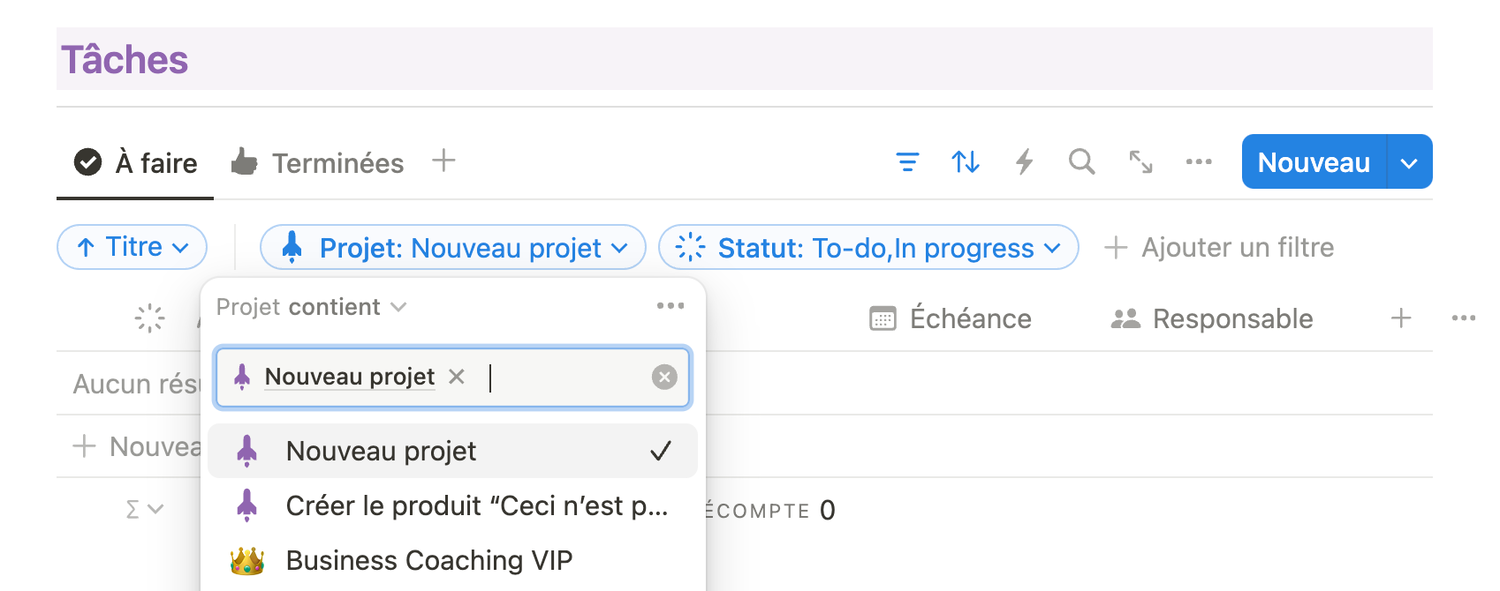1500x591 pixels.
Task: Open the Titre sort dropdown
Action: point(132,247)
